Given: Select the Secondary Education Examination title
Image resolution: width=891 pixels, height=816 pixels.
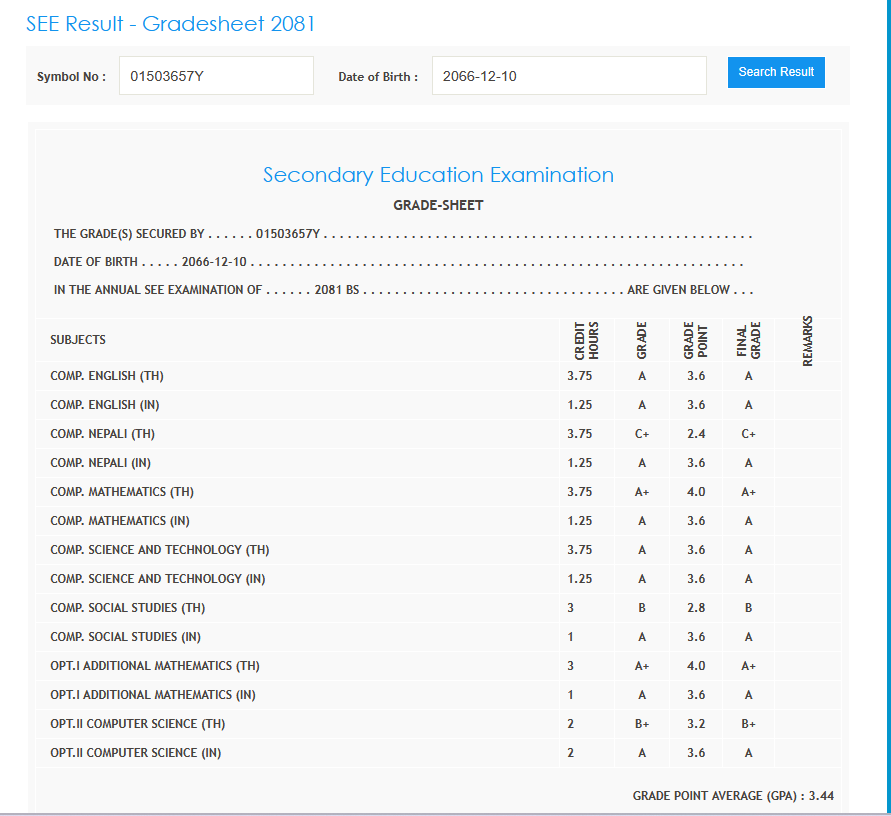Looking at the screenshot, I should [x=438, y=175].
